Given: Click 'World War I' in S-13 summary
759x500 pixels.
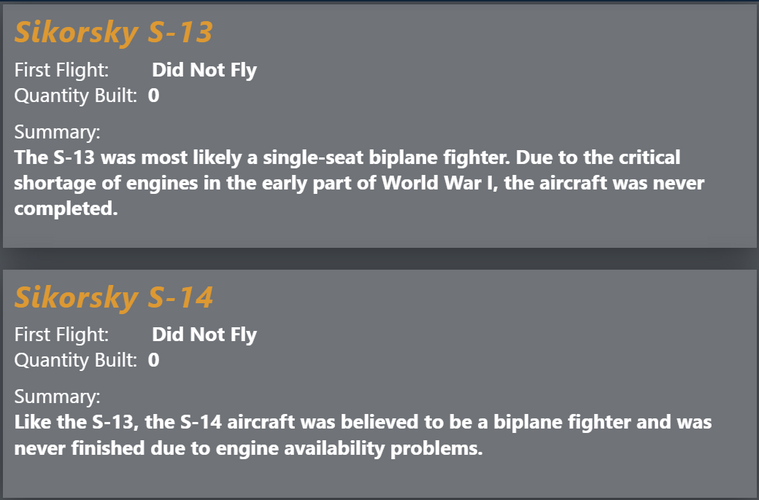Looking at the screenshot, I should (x=440, y=183).
